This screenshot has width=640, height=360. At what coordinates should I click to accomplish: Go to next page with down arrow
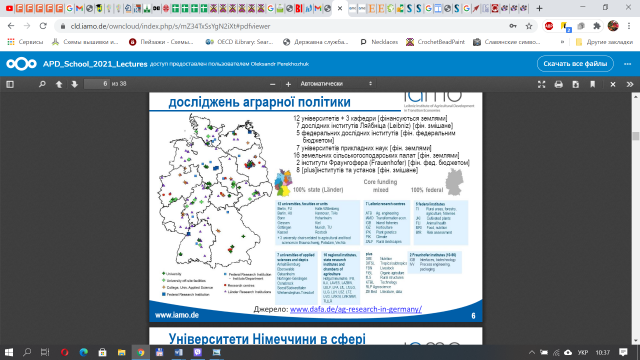tap(74, 84)
